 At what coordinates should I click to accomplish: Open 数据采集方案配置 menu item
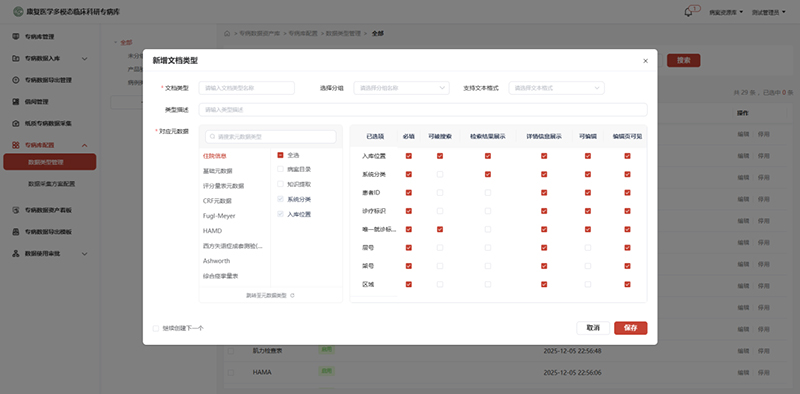pos(52,184)
